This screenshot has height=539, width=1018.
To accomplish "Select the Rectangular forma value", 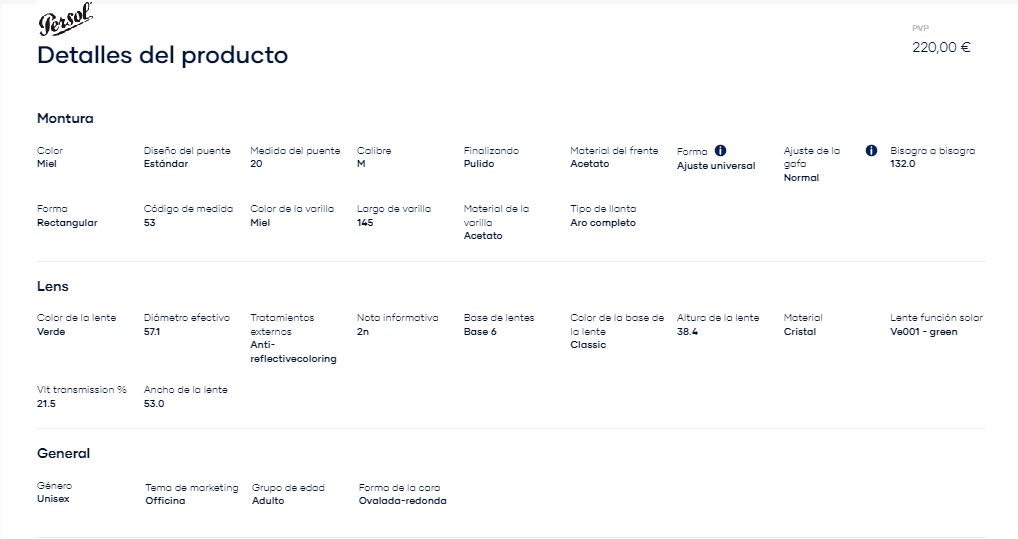I will [x=67, y=223].
